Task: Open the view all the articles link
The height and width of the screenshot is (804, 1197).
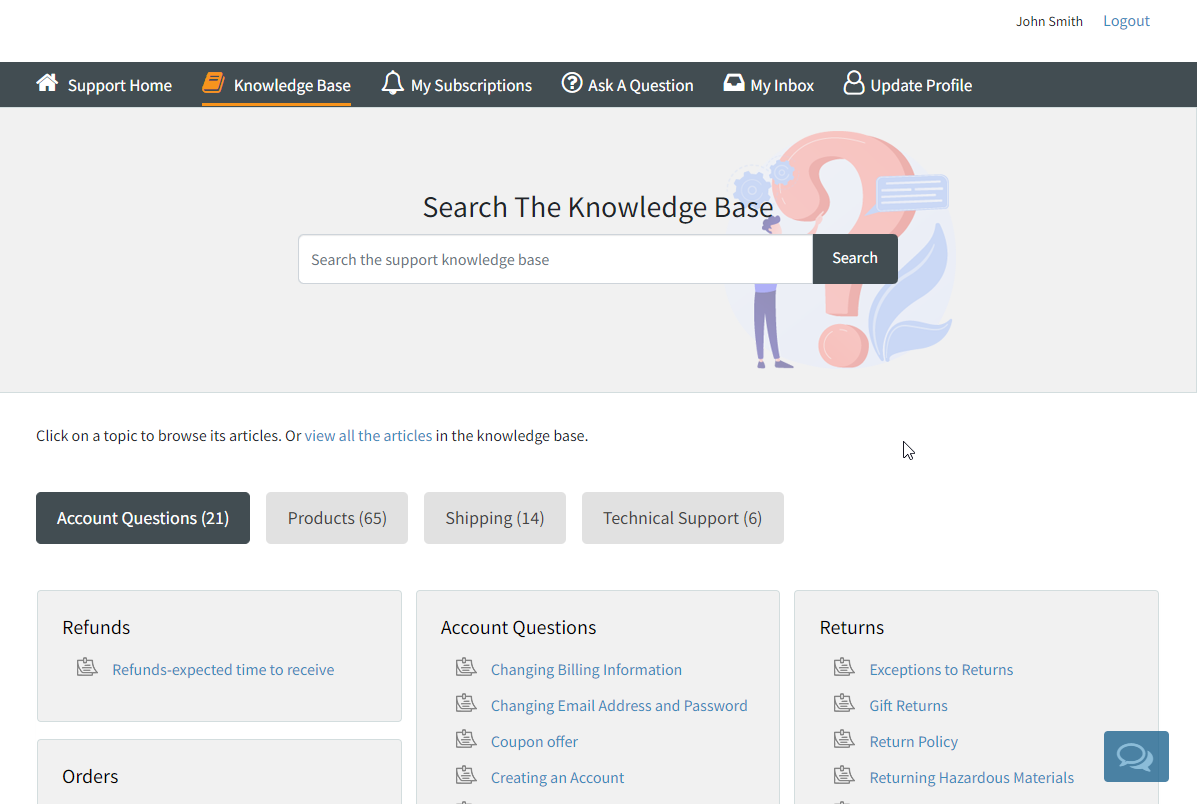Action: click(x=368, y=436)
